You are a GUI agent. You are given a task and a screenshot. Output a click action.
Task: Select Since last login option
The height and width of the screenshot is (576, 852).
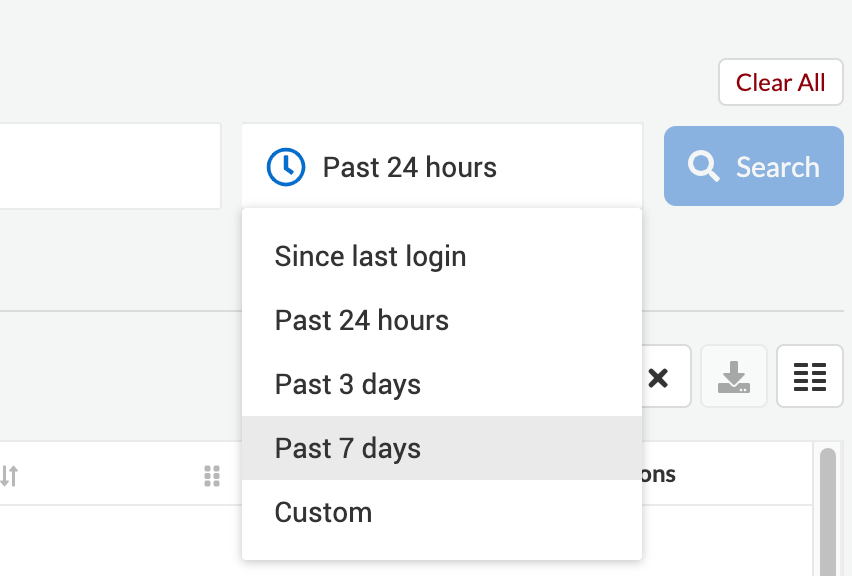point(370,256)
